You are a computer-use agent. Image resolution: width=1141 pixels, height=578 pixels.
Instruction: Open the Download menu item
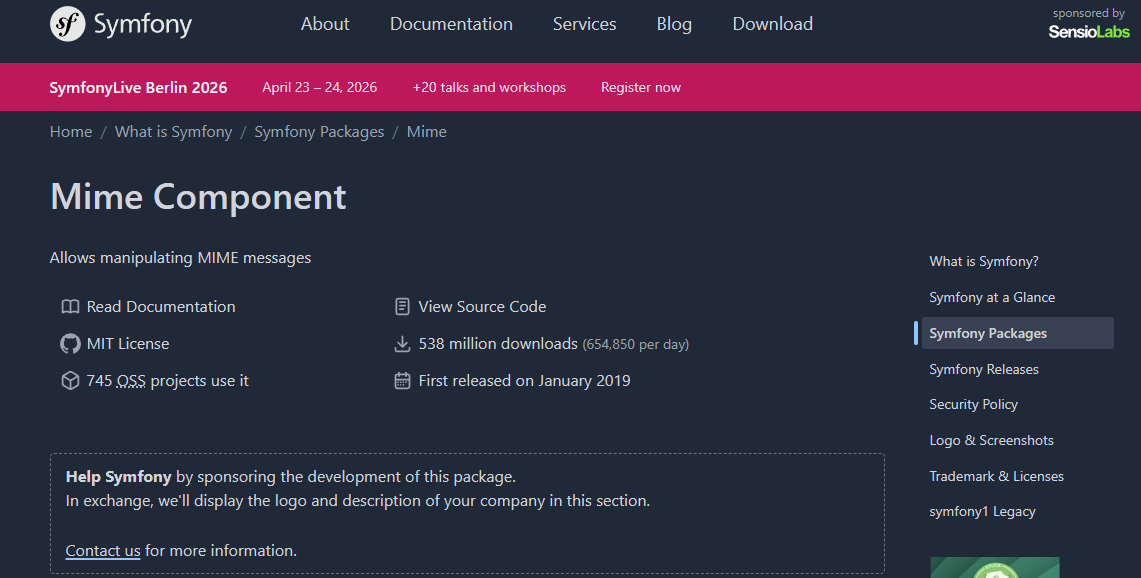coord(772,24)
